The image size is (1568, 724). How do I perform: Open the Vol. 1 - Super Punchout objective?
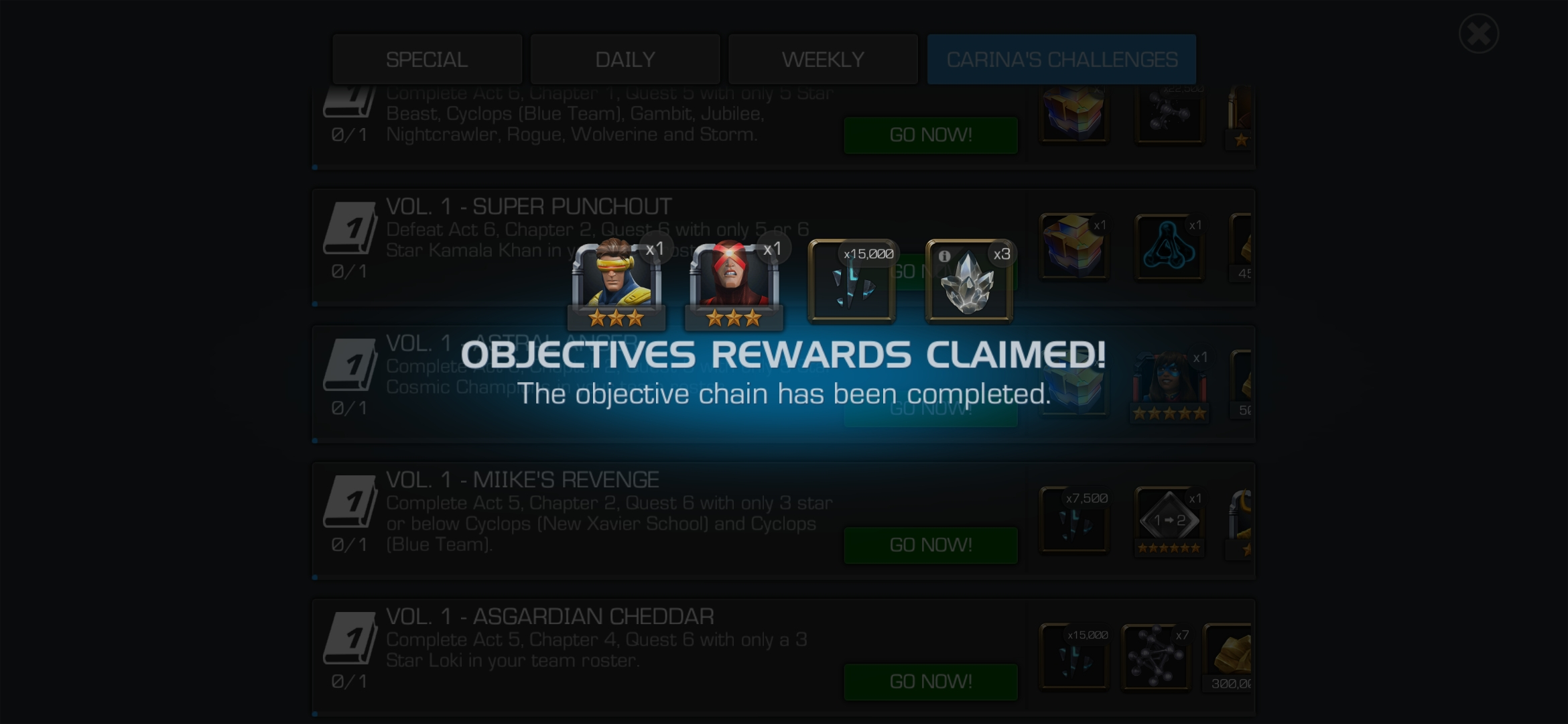pos(783,247)
